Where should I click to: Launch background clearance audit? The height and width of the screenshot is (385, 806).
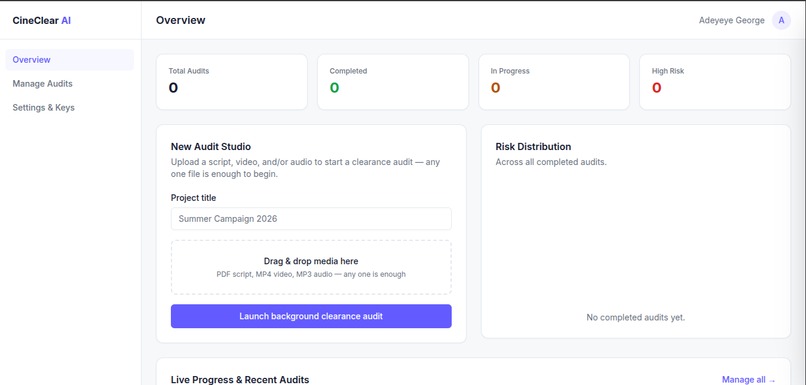(311, 316)
